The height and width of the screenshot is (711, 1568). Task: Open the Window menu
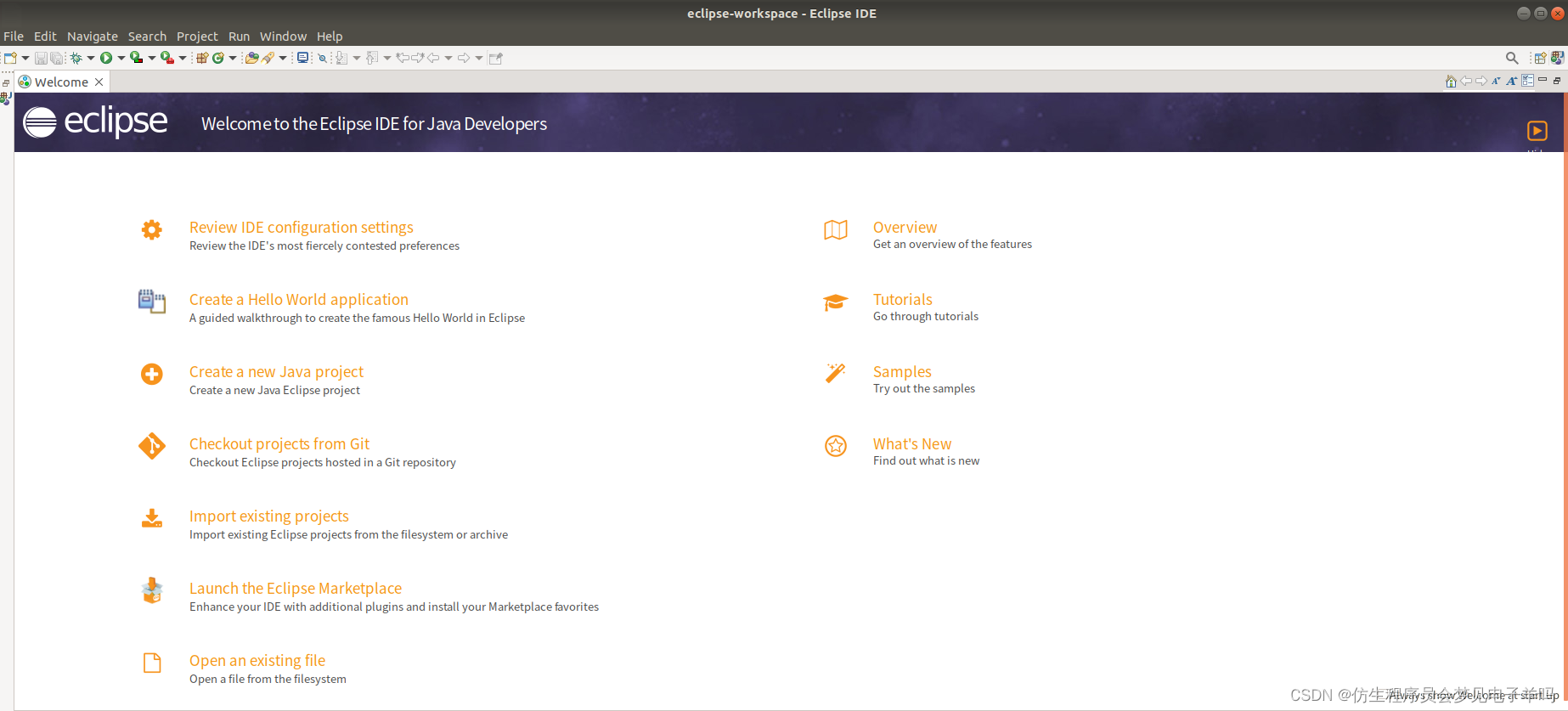283,37
